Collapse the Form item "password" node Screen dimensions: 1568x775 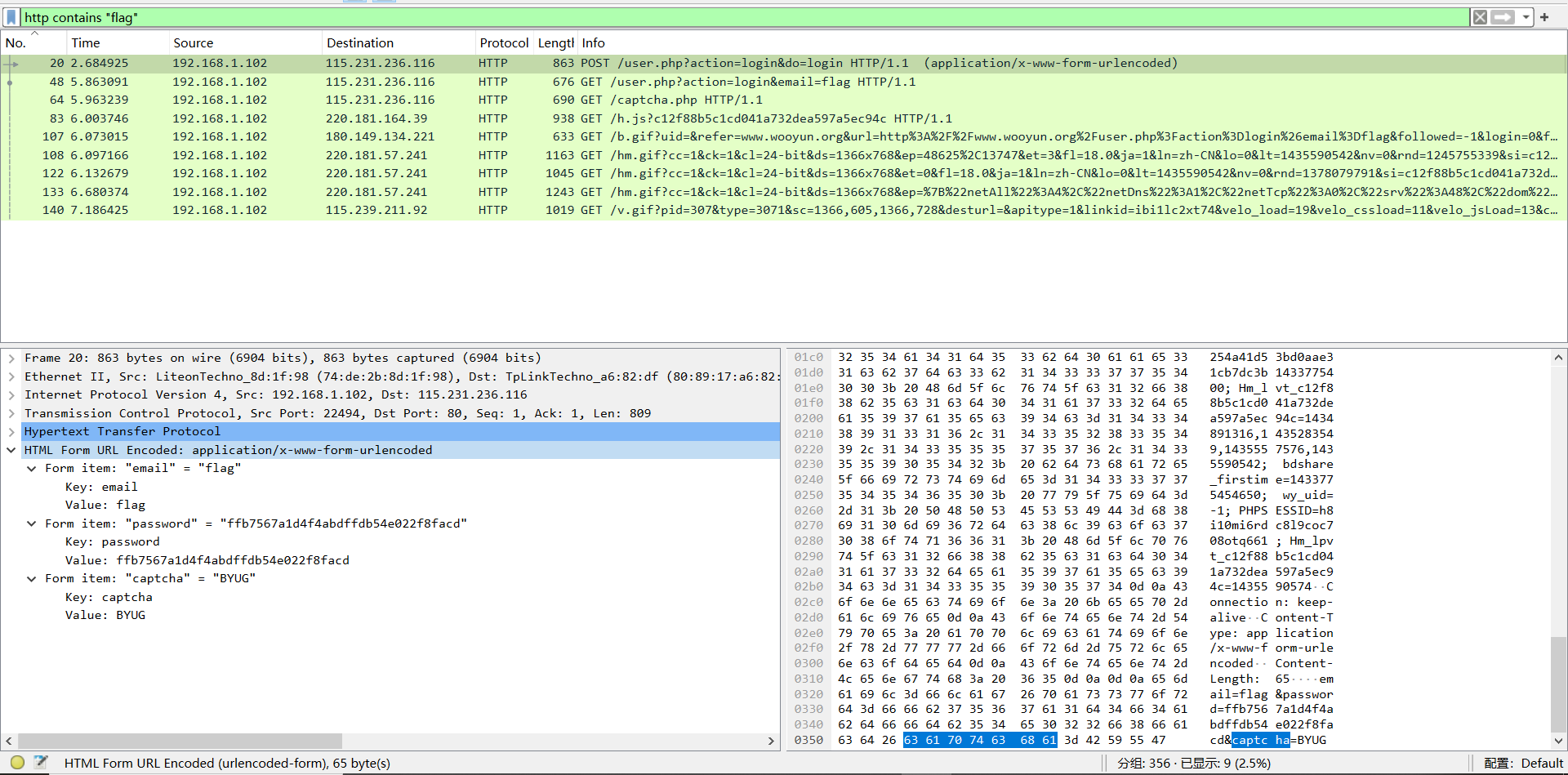coord(32,523)
